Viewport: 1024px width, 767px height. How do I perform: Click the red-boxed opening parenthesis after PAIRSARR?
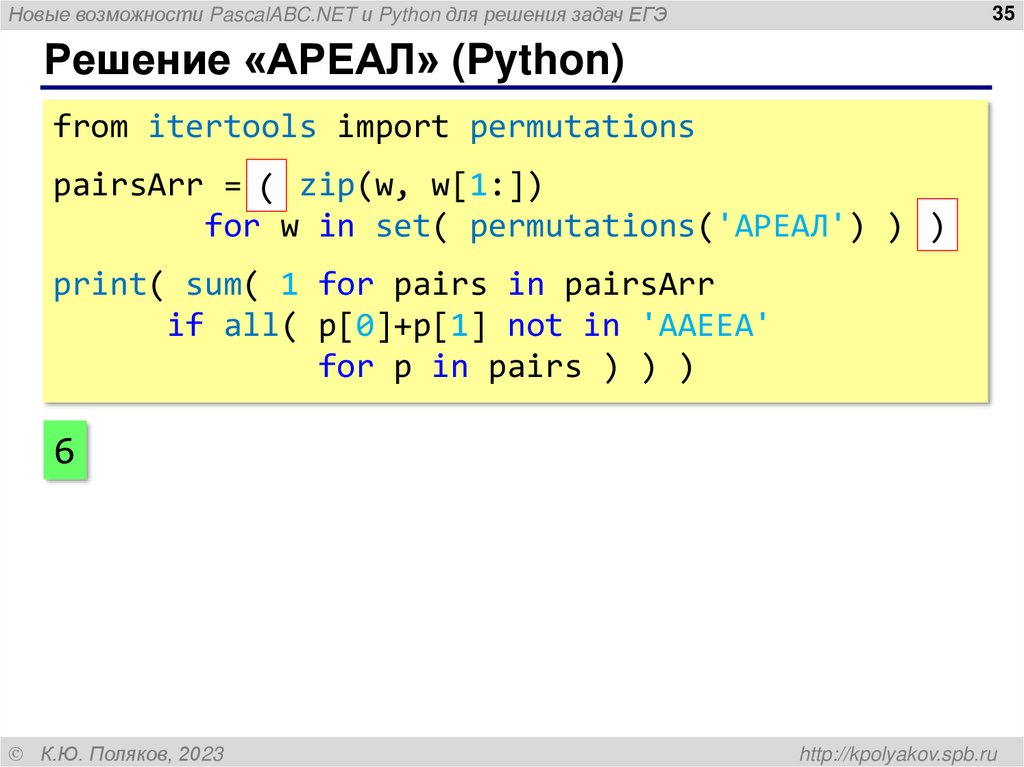[268, 184]
